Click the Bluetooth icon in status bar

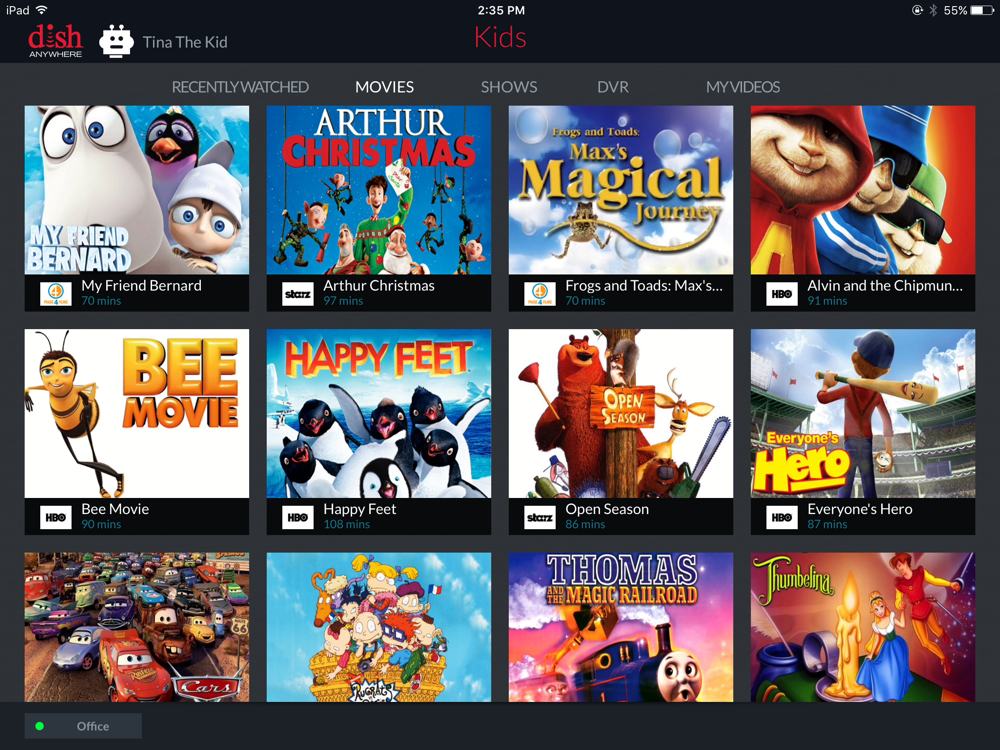[x=933, y=10]
